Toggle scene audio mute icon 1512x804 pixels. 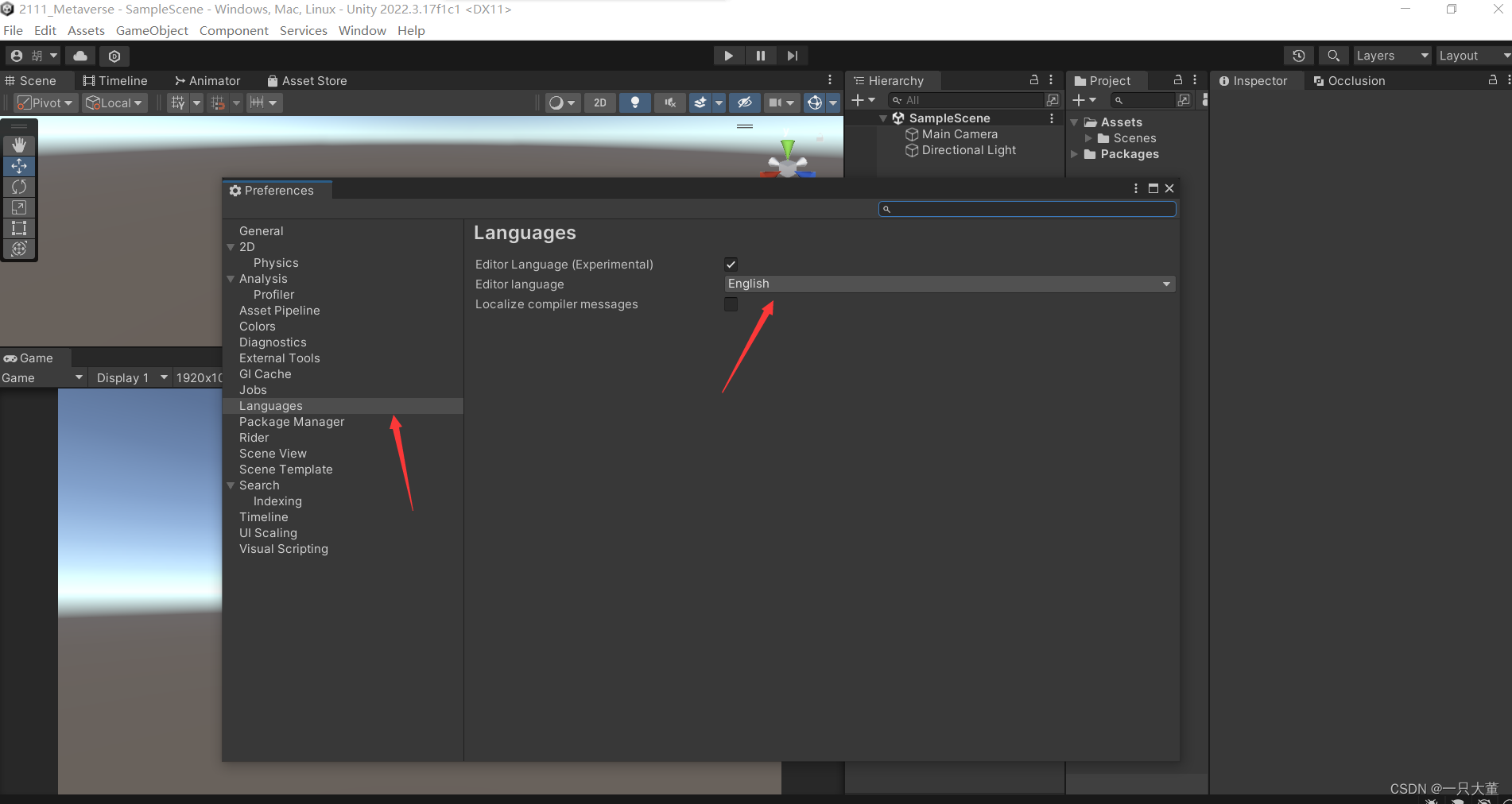670,102
